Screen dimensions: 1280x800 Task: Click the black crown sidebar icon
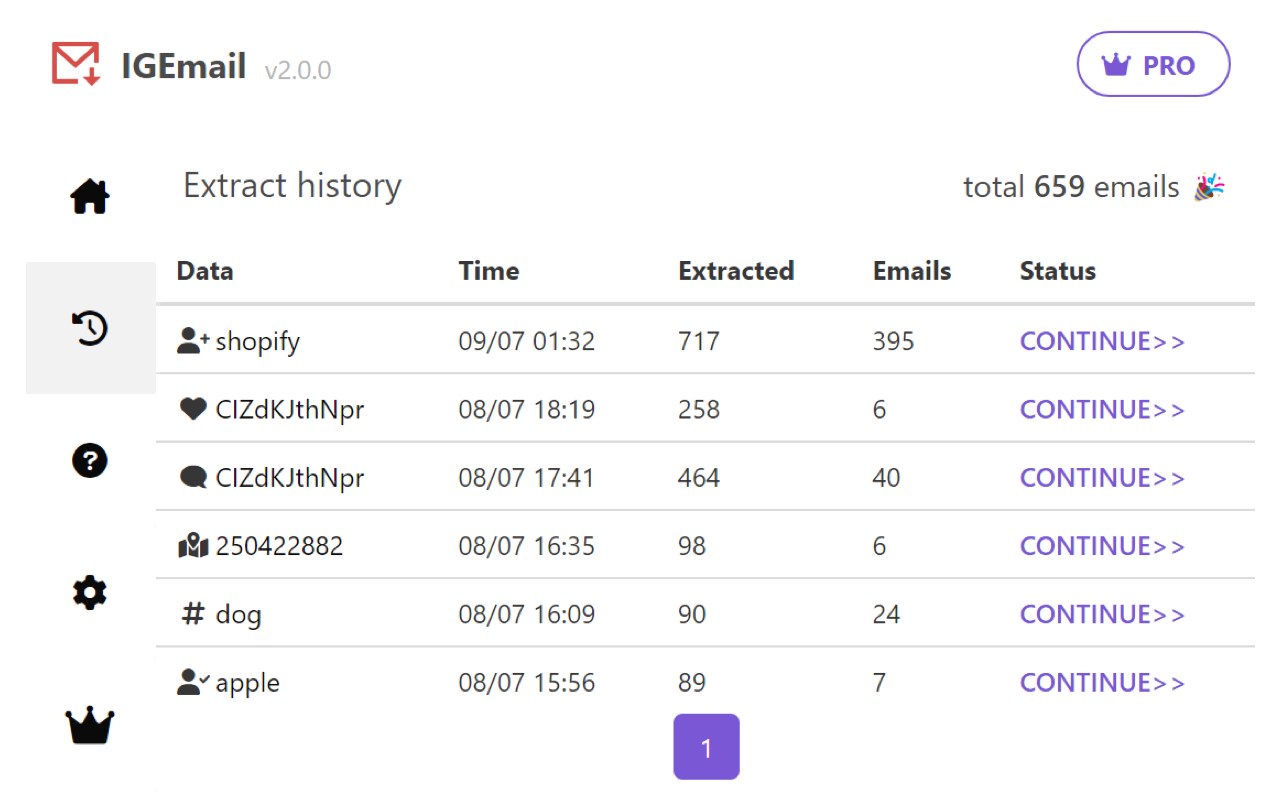pyautogui.click(x=90, y=725)
